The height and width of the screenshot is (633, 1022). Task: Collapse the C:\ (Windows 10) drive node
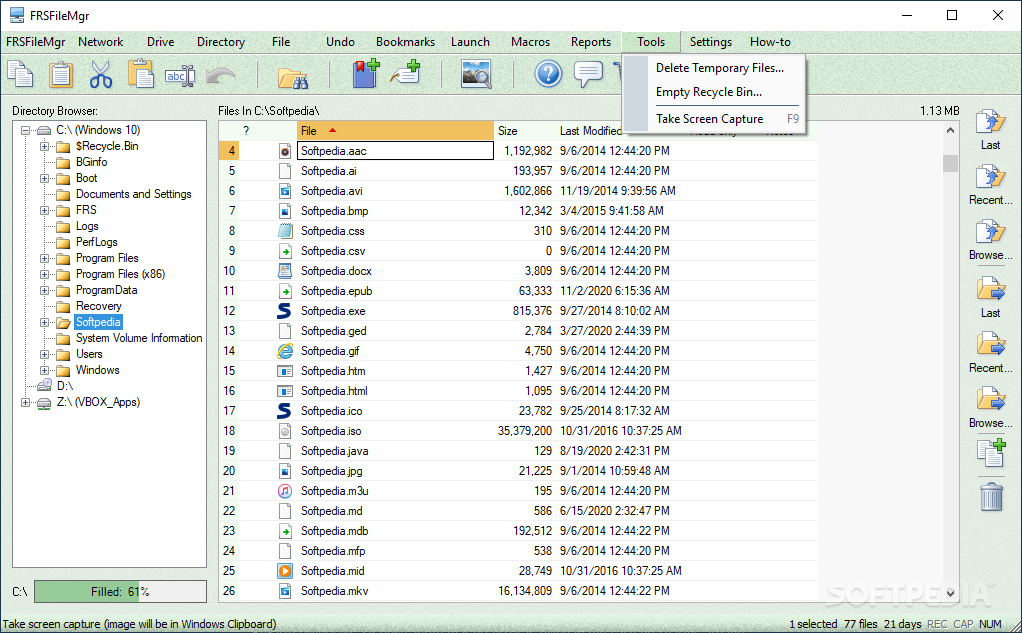(x=25, y=130)
